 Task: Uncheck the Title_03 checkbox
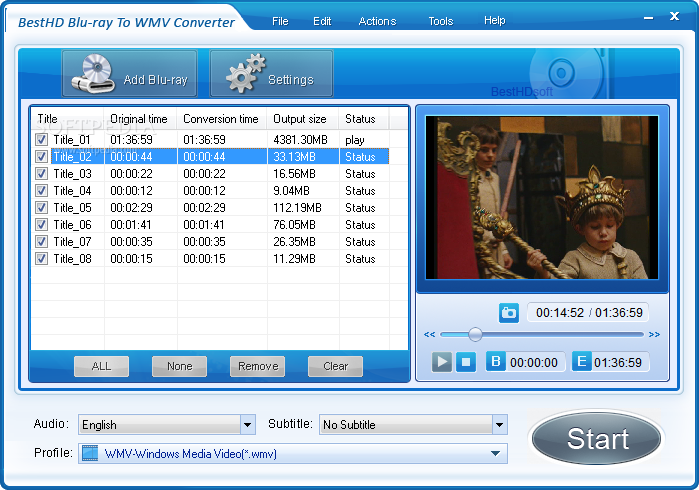[x=41, y=173]
